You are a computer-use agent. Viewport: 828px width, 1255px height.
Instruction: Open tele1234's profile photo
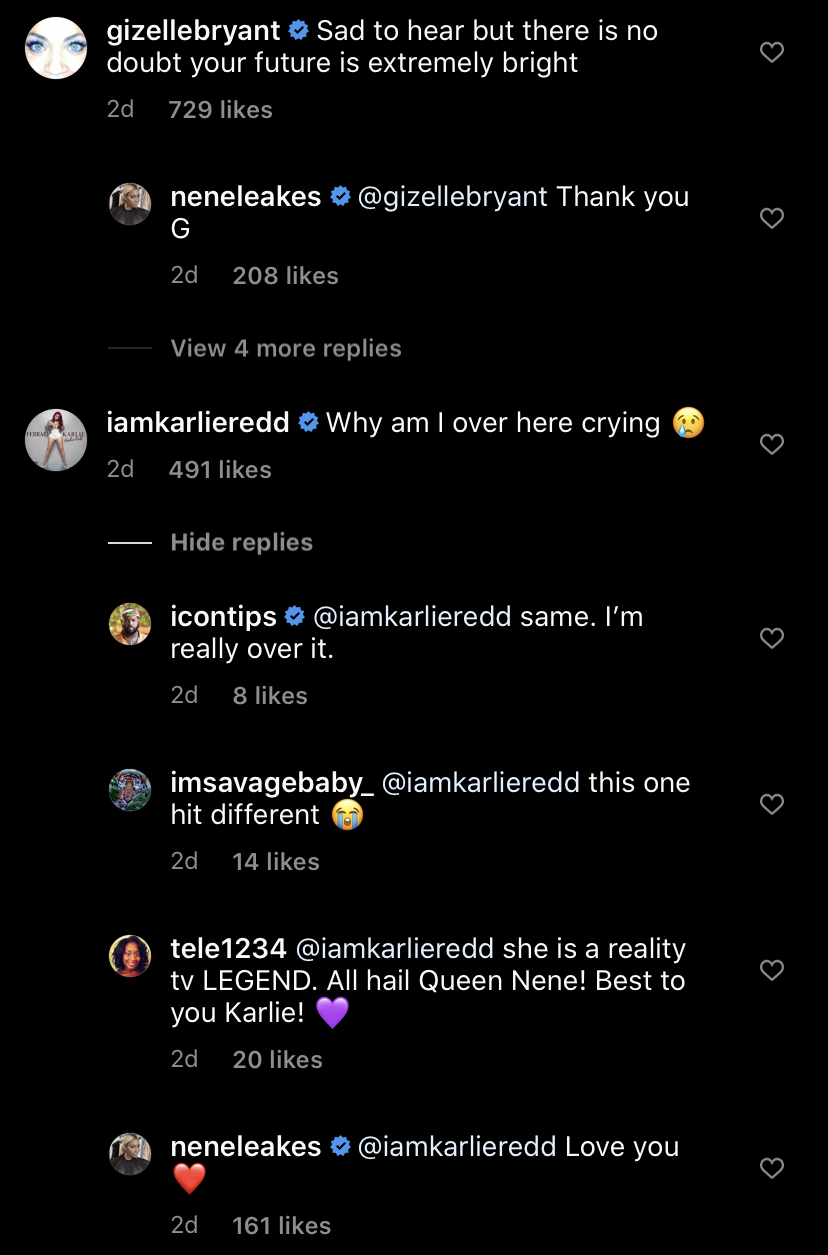click(x=130, y=956)
